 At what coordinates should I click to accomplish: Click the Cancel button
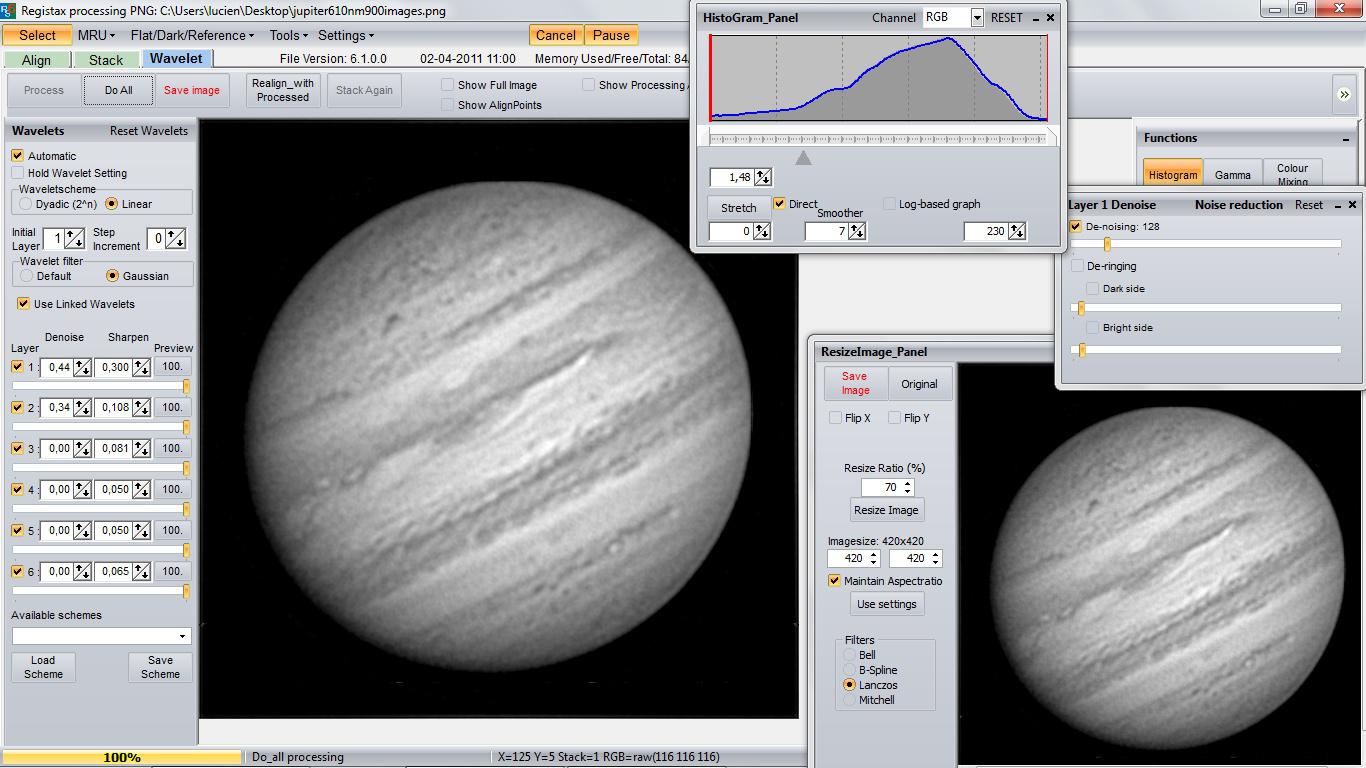556,35
